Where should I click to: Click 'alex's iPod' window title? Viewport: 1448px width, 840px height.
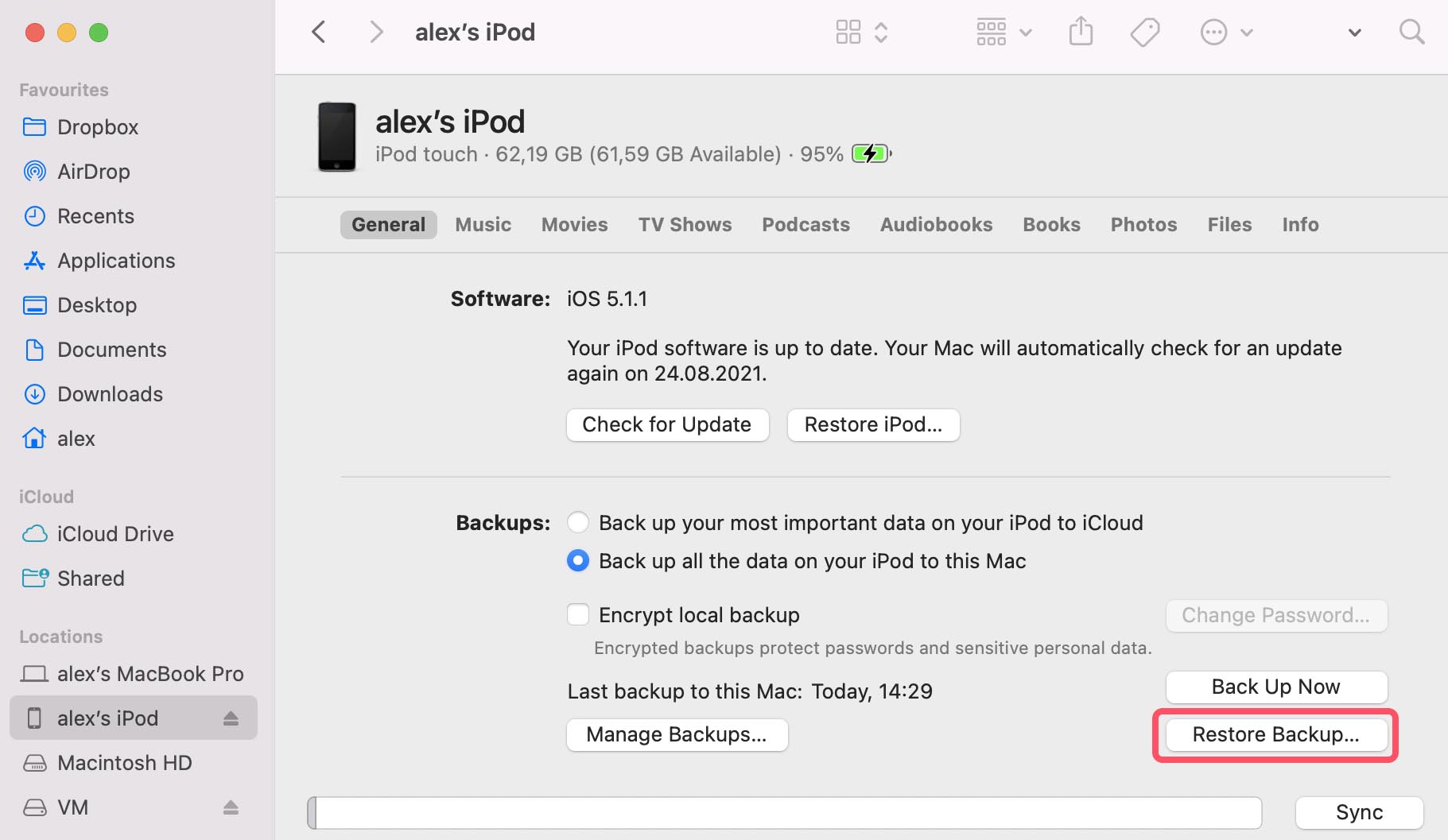point(476,33)
